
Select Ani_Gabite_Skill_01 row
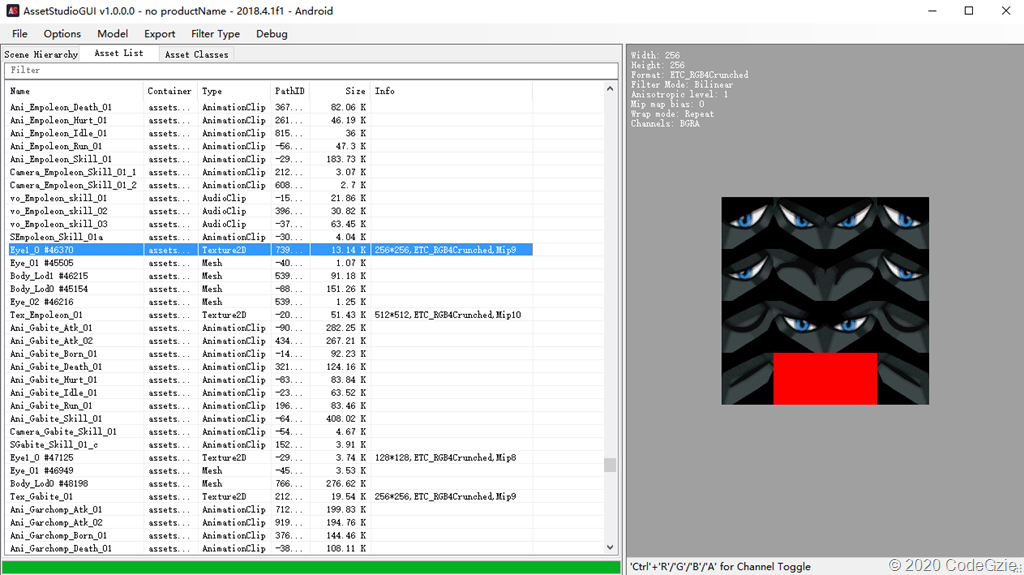(x=270, y=419)
